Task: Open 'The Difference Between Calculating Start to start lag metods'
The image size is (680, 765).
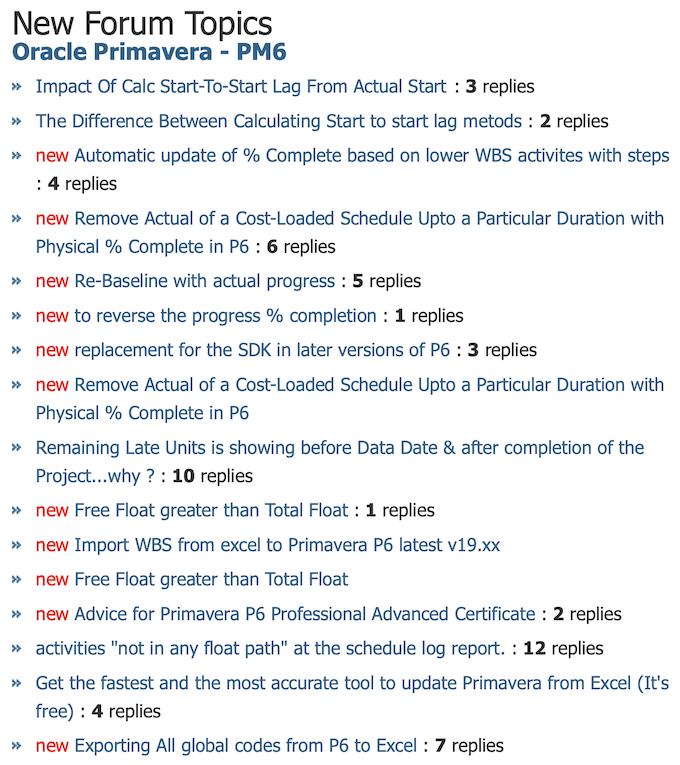Action: pyautogui.click(x=279, y=121)
